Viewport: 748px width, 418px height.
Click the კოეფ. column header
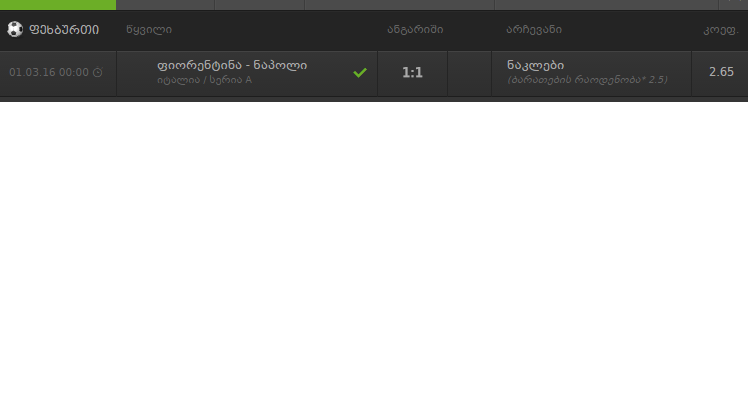[x=721, y=30]
